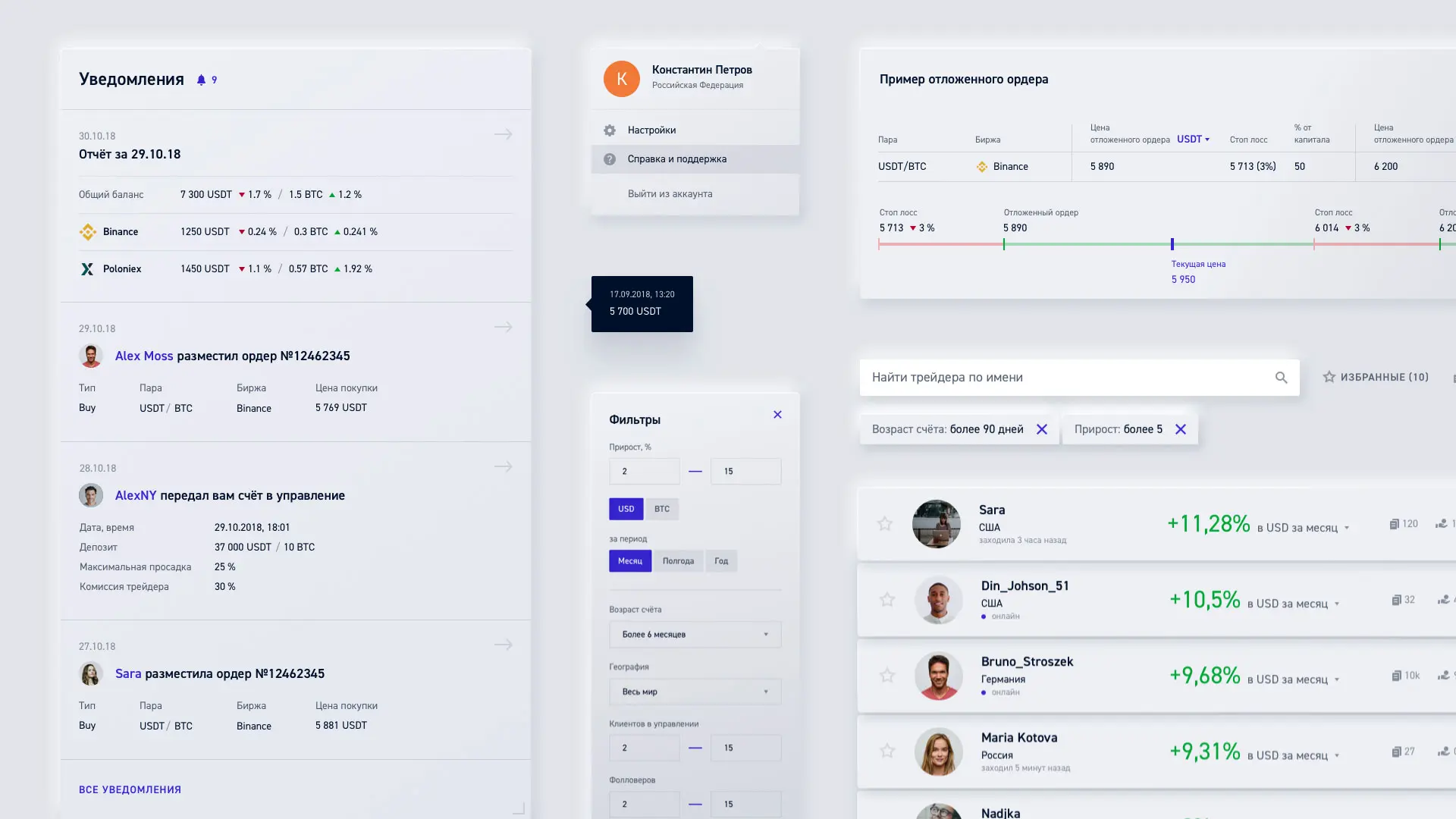Click Стоп лосс 6 014 marker
The height and width of the screenshot is (819, 1456).
[x=1314, y=244]
